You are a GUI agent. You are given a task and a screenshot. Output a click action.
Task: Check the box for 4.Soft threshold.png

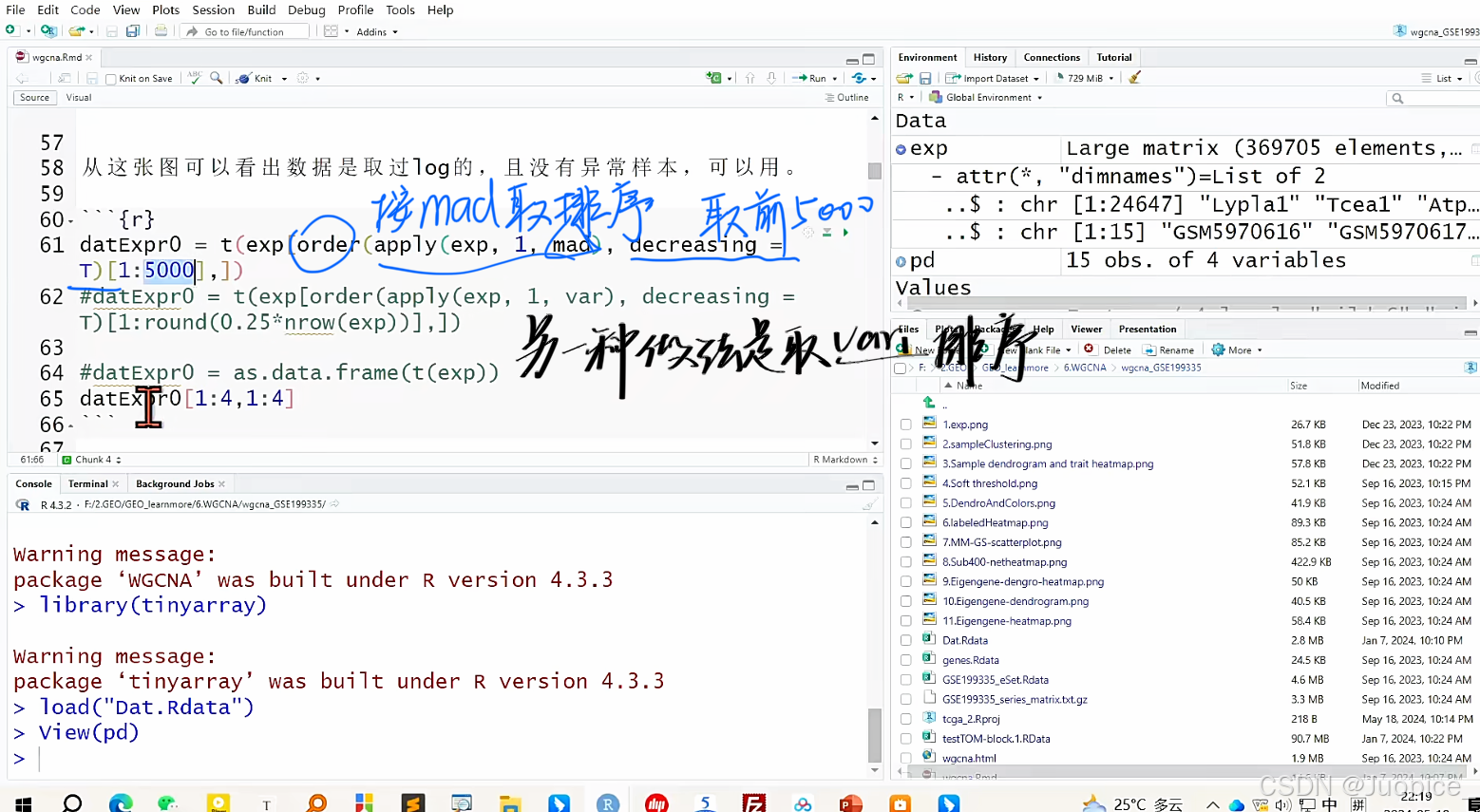click(906, 483)
